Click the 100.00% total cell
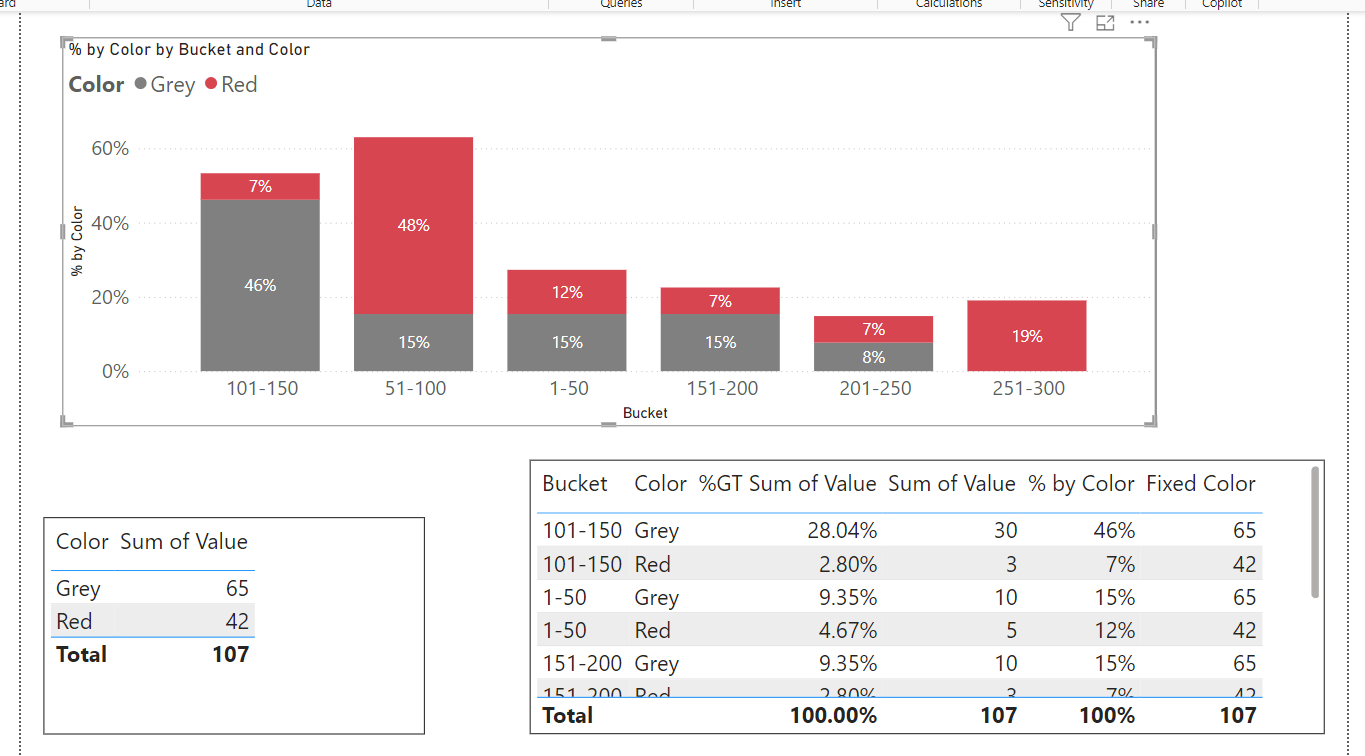Image resolution: width=1365 pixels, height=756 pixels. 833,715
